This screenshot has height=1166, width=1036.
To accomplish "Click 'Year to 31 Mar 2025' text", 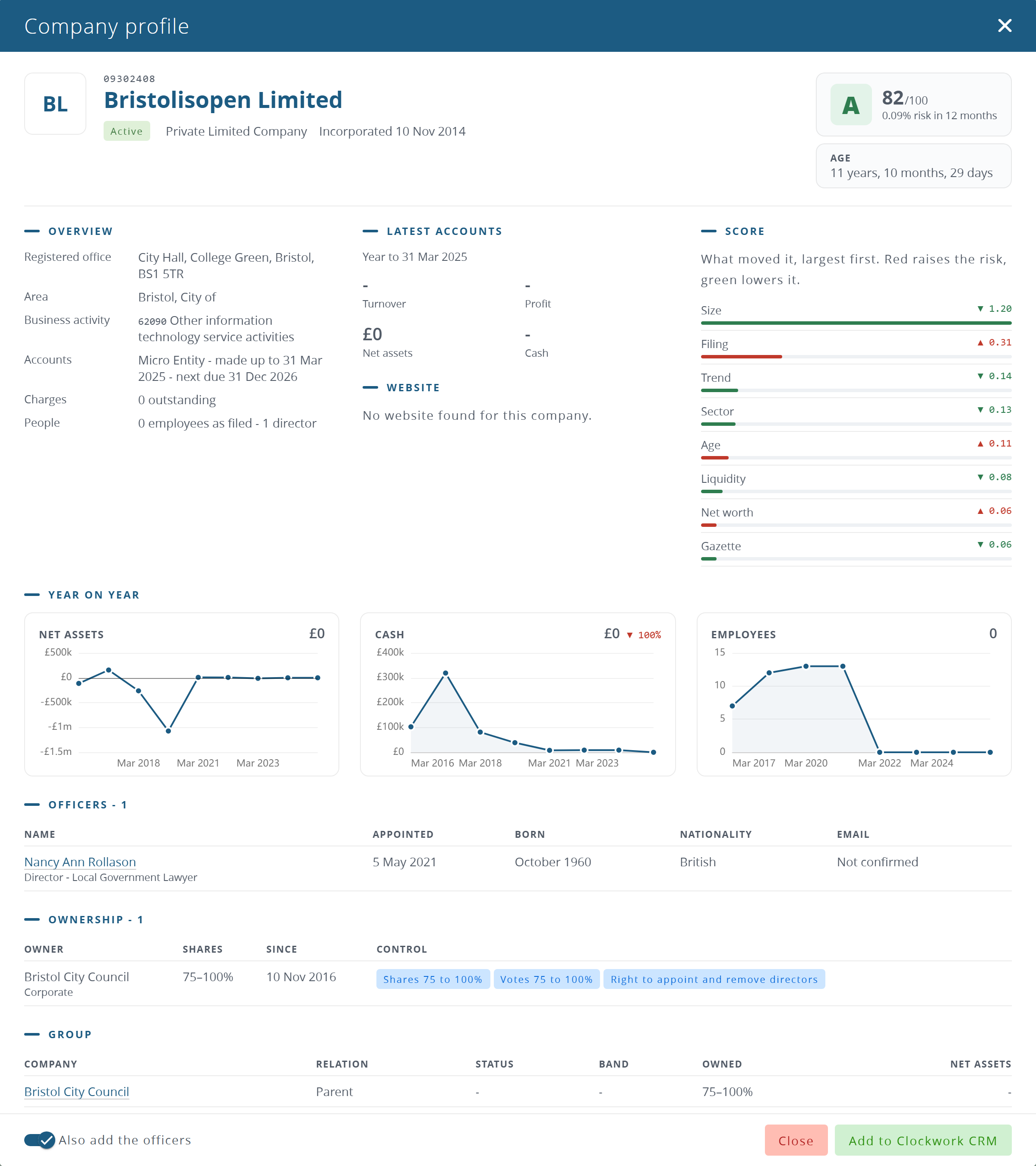I will [414, 257].
